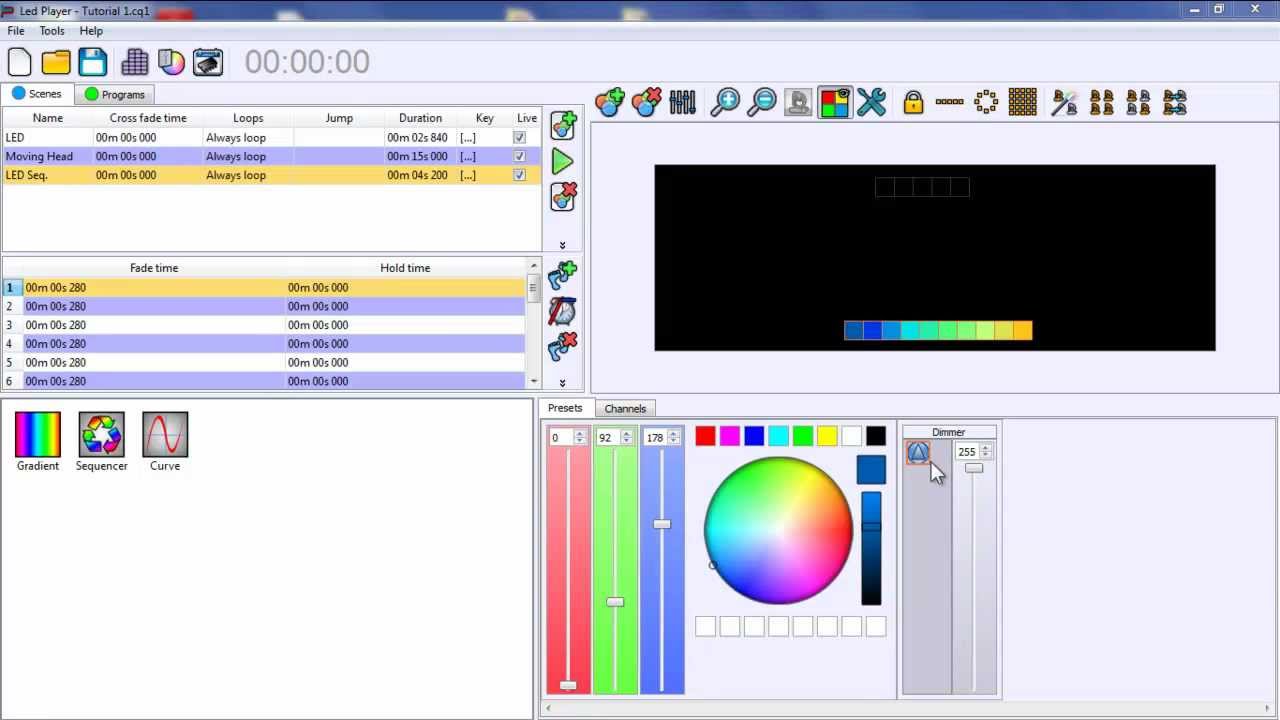Click the camera toolbar icon beside timer
Image resolution: width=1280 pixels, height=720 pixels.
[x=208, y=62]
